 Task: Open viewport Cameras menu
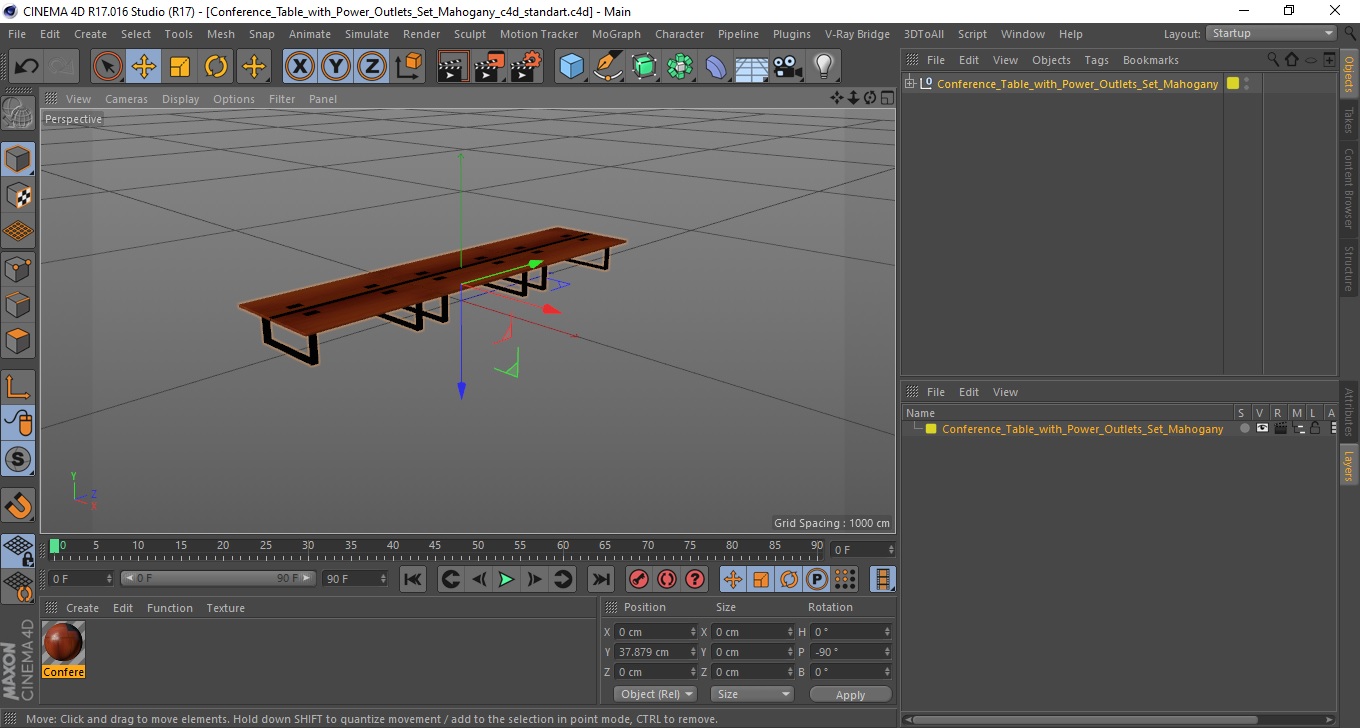pos(126,99)
